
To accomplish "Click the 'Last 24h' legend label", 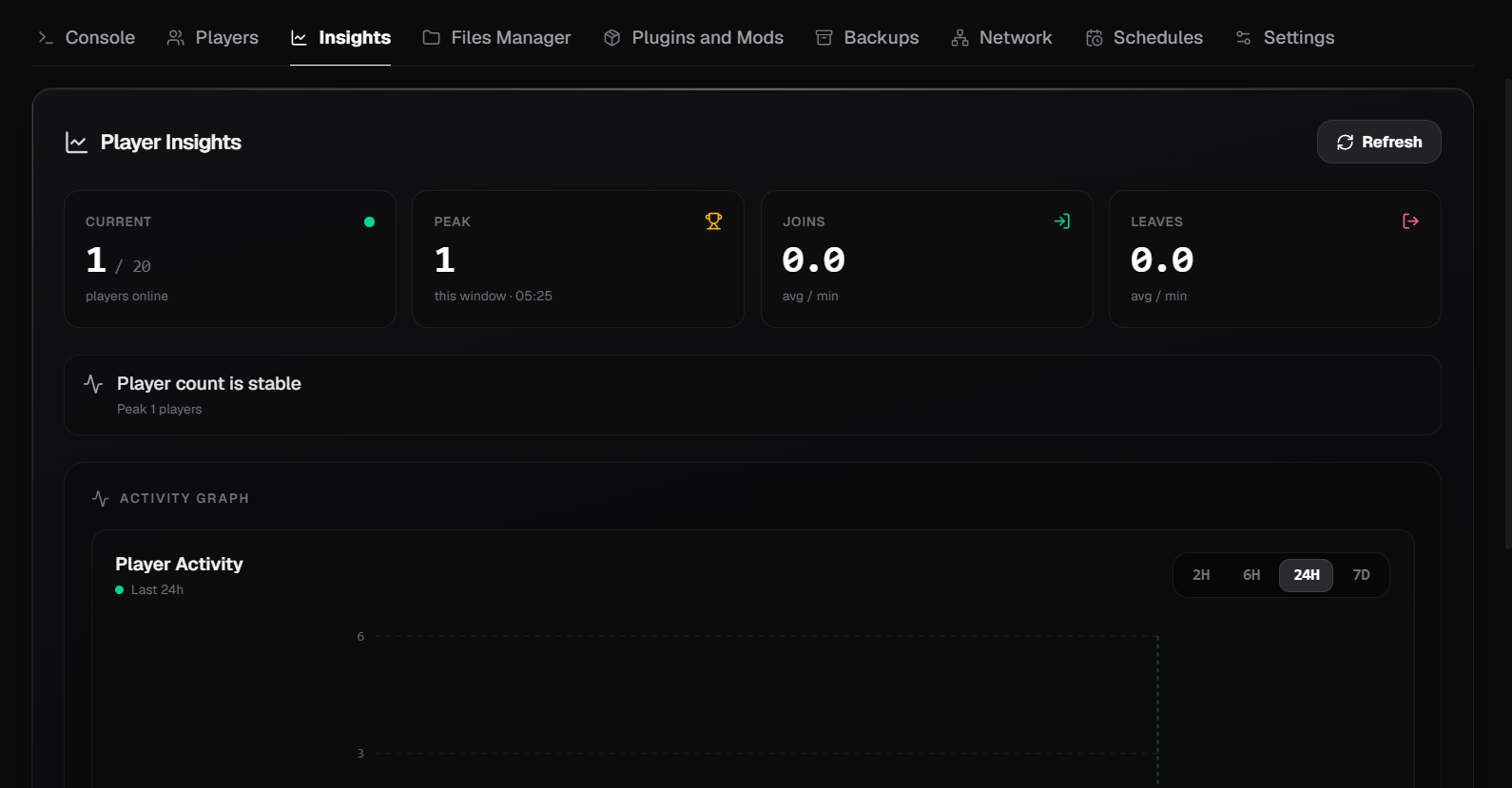I will tap(157, 589).
